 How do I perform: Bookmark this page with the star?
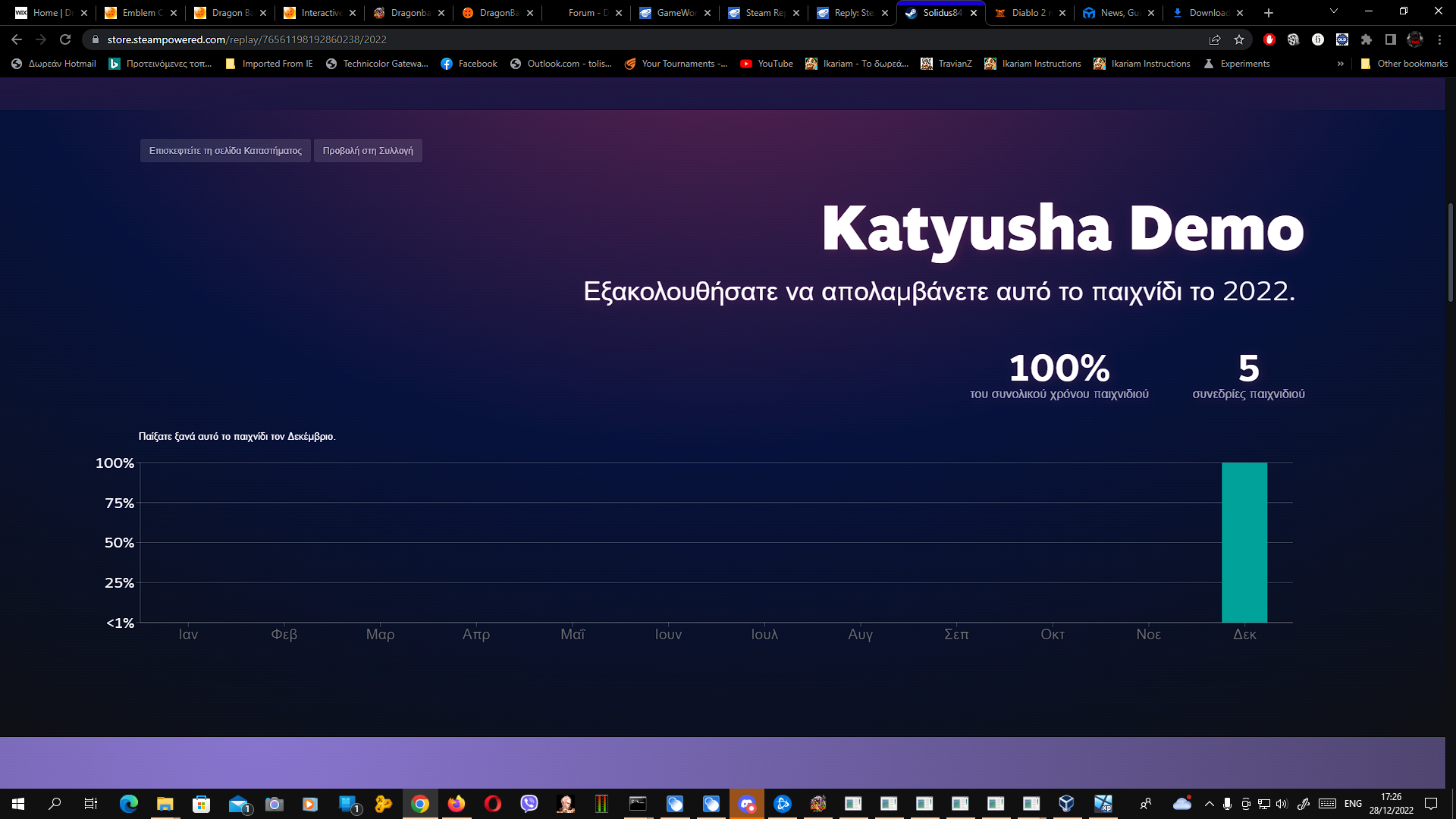tap(1239, 39)
